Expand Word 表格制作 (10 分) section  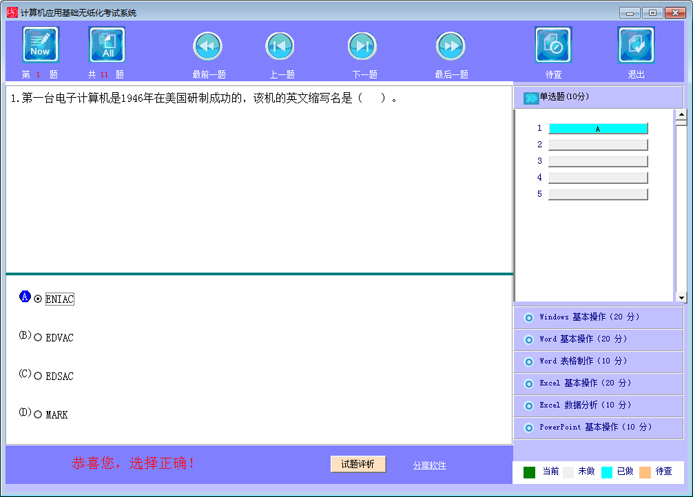point(598,361)
